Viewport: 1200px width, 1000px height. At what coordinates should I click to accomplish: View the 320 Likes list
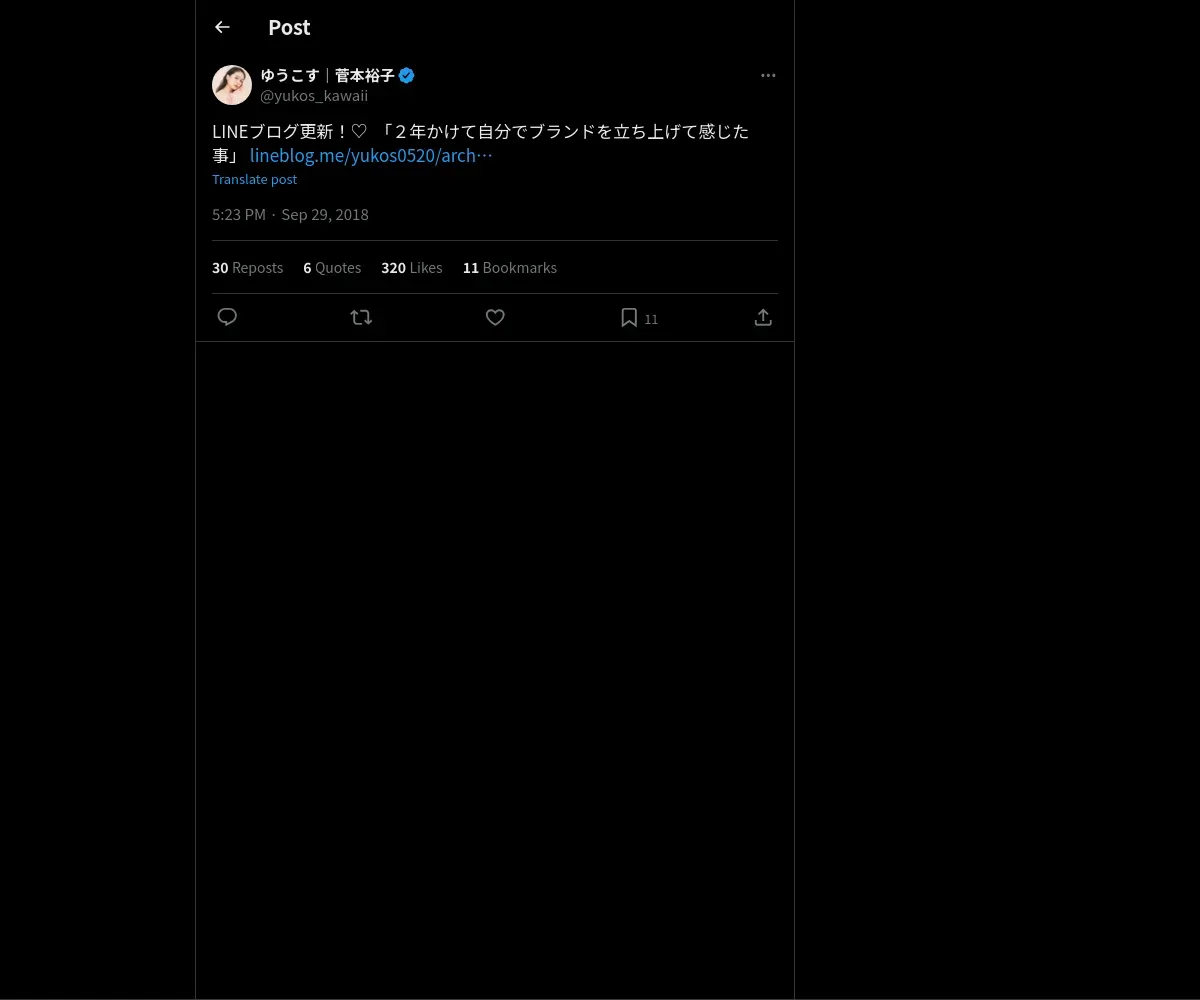click(411, 268)
